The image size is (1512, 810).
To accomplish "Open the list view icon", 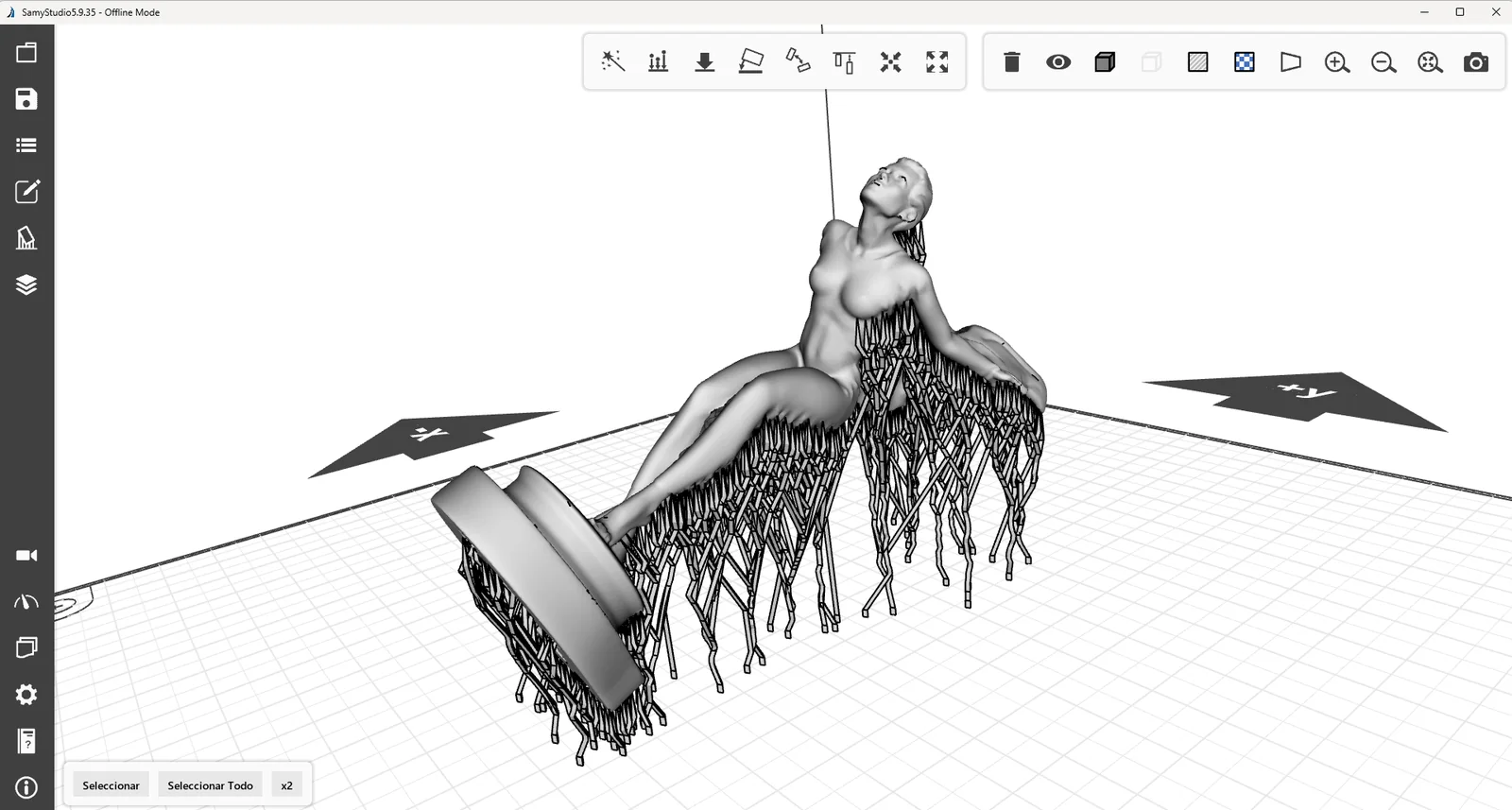I will pyautogui.click(x=26, y=146).
